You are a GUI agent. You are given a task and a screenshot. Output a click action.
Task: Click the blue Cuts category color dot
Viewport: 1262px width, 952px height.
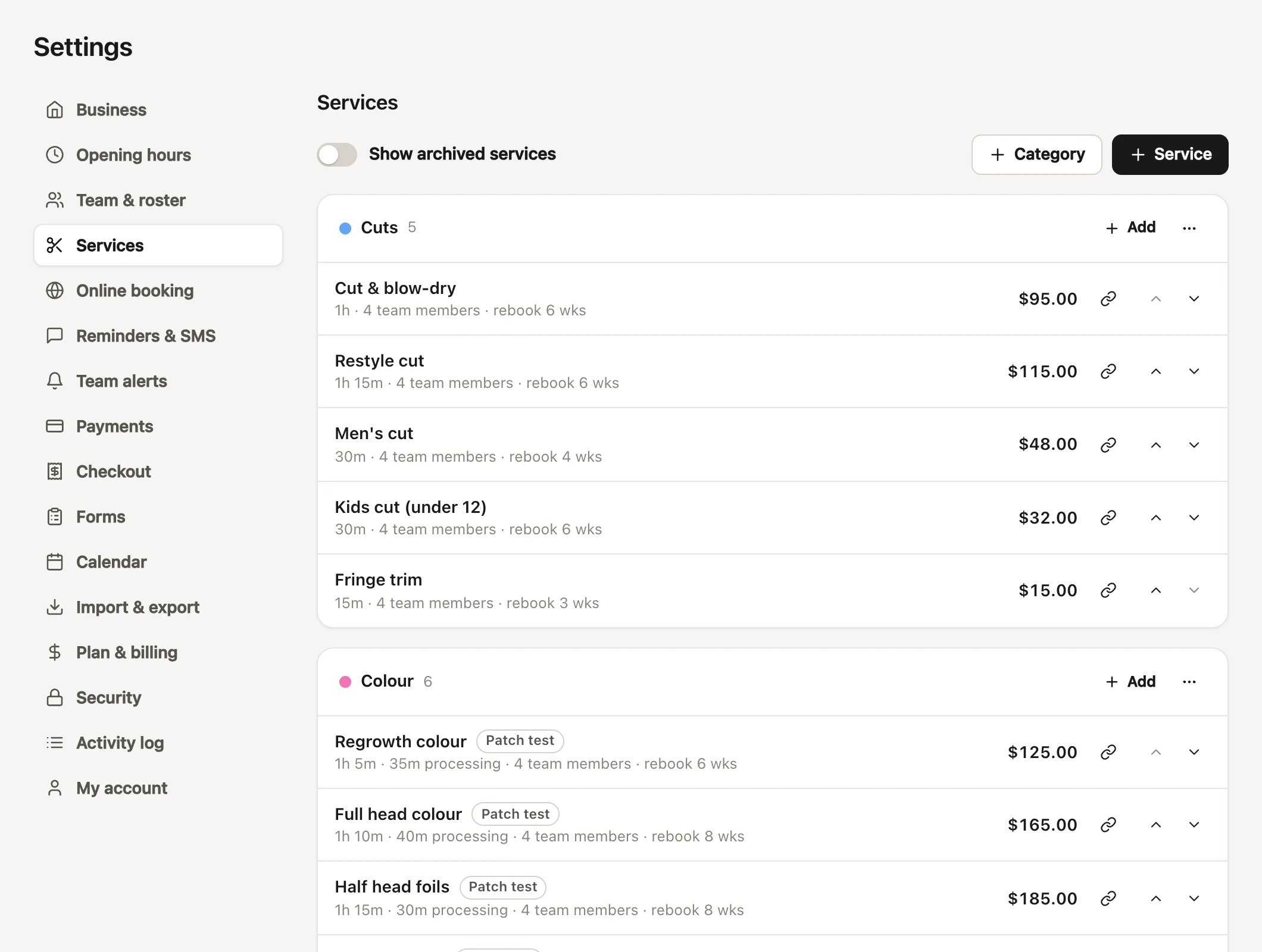pyautogui.click(x=345, y=228)
